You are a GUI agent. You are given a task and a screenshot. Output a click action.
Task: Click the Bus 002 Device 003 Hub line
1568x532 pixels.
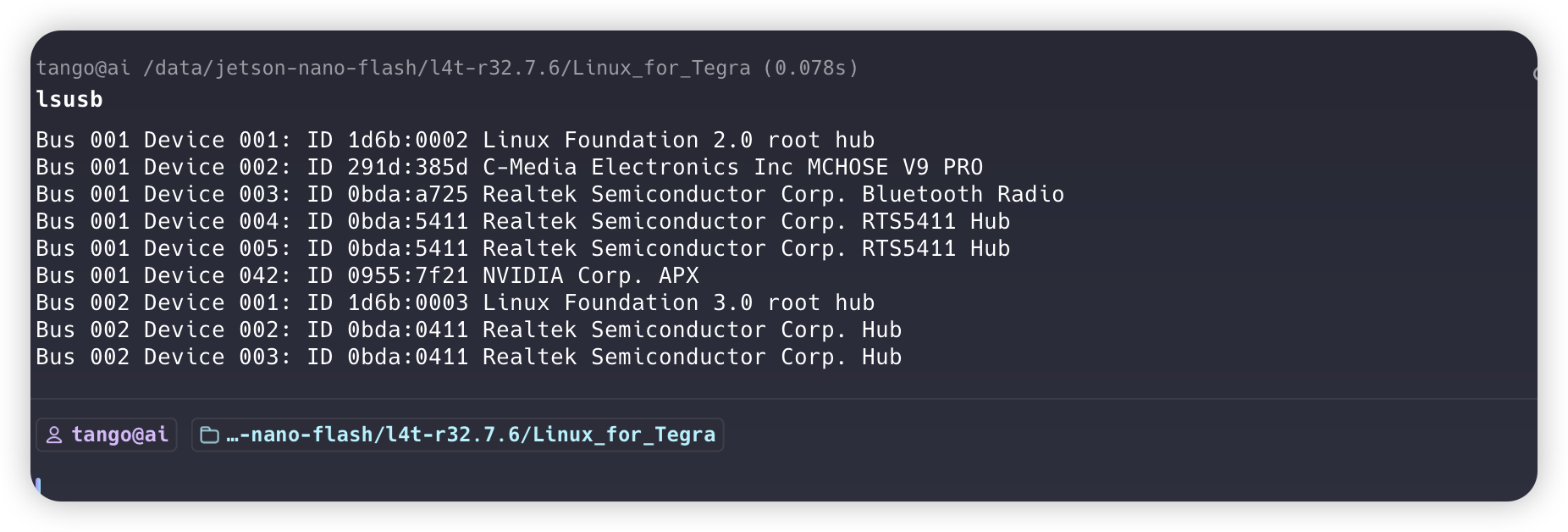coord(469,357)
